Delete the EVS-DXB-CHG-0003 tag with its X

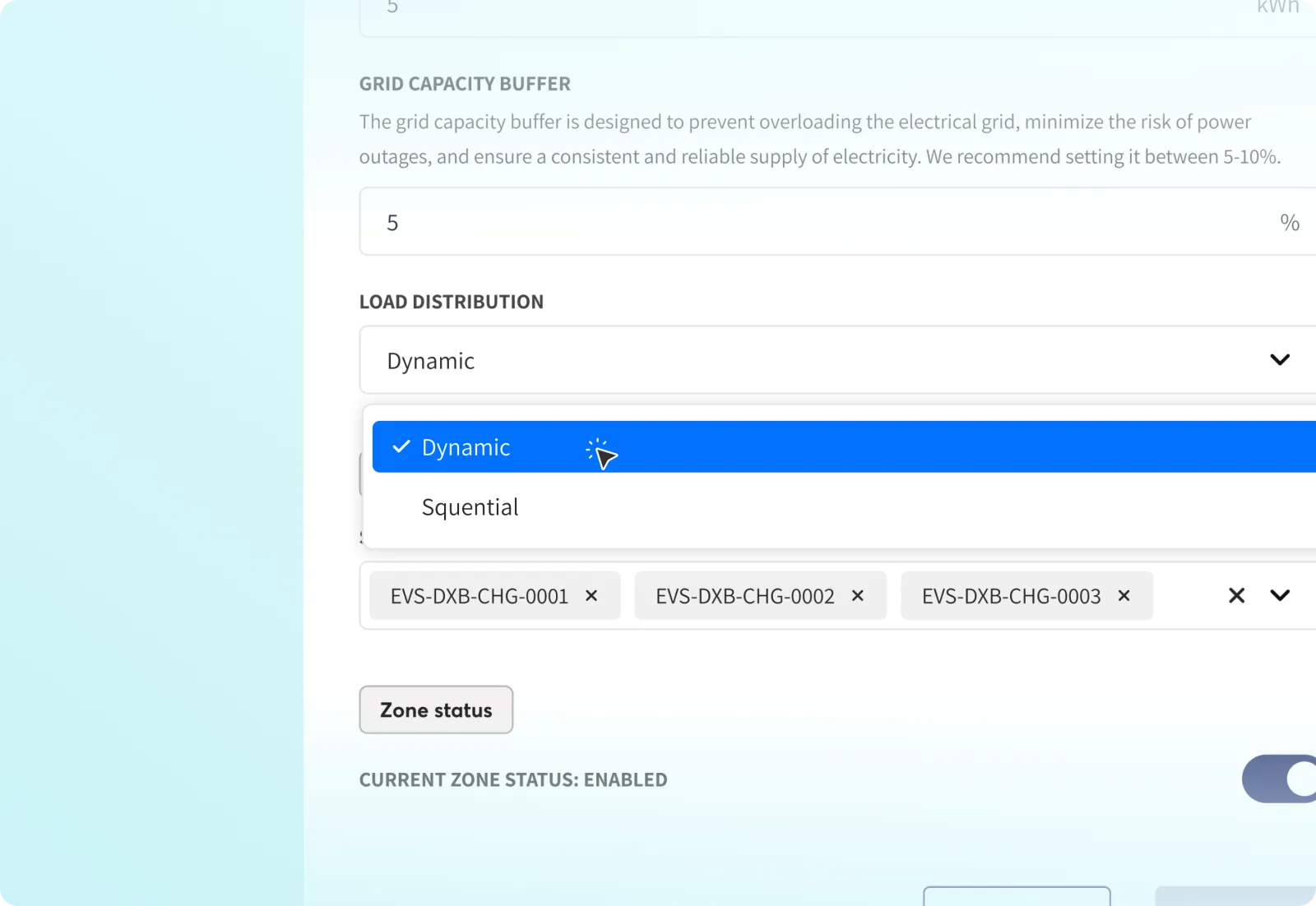pyautogui.click(x=1124, y=596)
